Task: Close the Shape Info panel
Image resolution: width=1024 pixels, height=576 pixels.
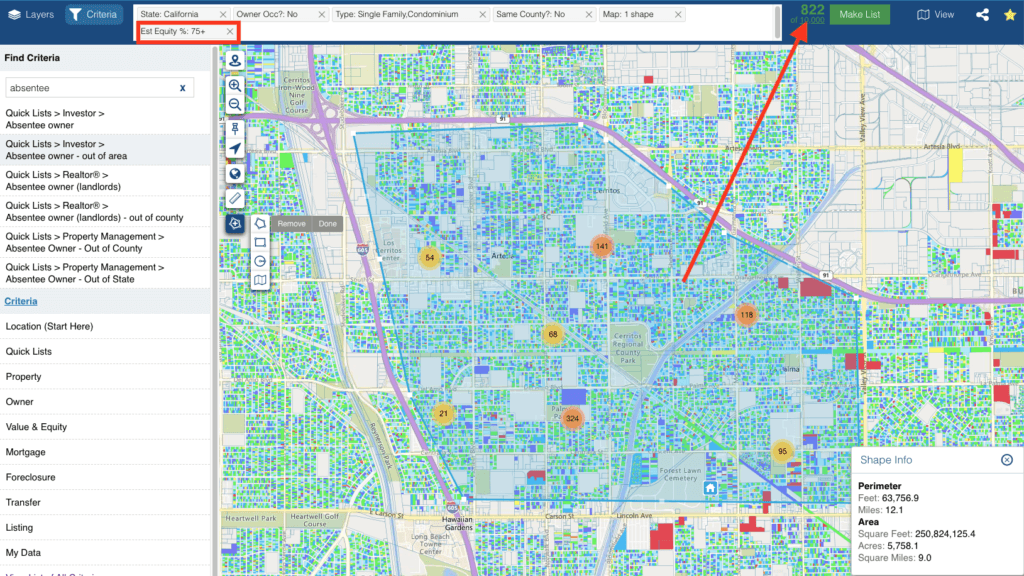Action: [x=1006, y=460]
